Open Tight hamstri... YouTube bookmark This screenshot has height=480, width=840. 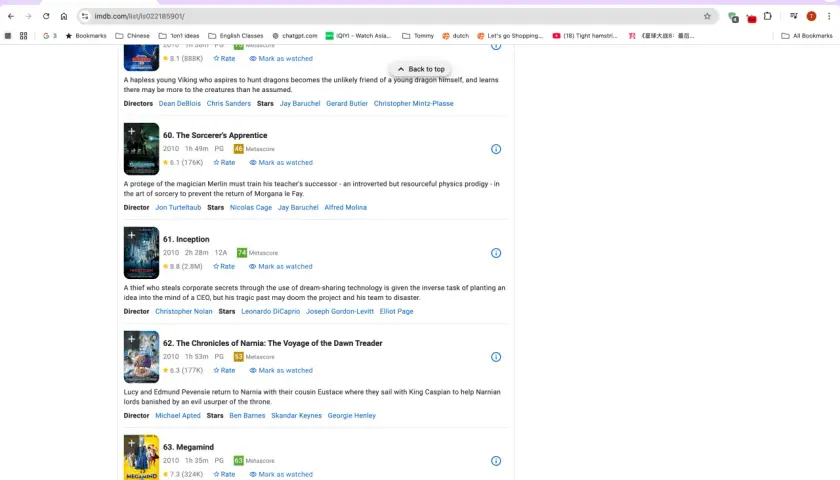[x=585, y=35]
